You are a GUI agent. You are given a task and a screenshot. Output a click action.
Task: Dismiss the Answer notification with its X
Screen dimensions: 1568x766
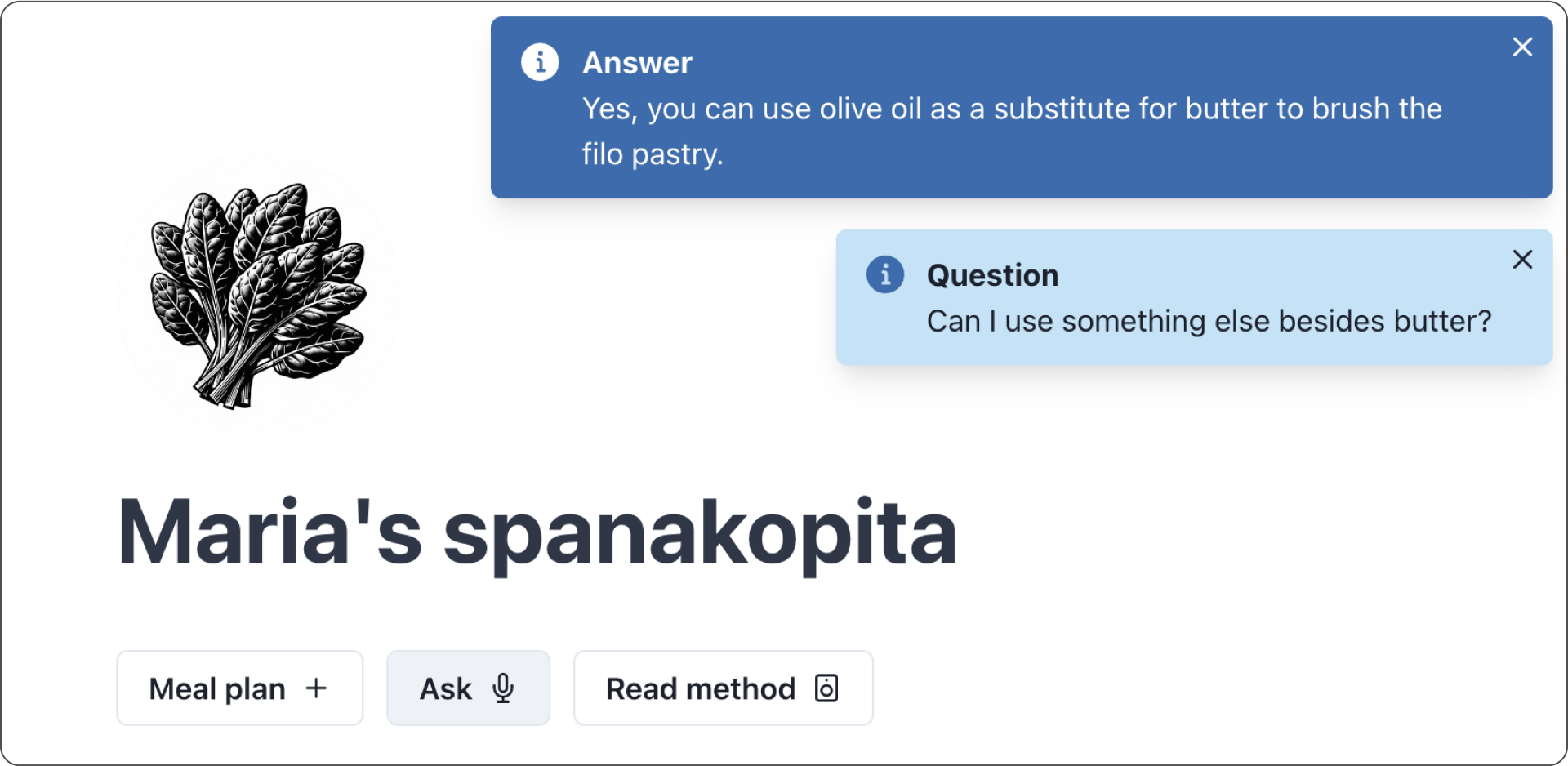tap(1522, 47)
